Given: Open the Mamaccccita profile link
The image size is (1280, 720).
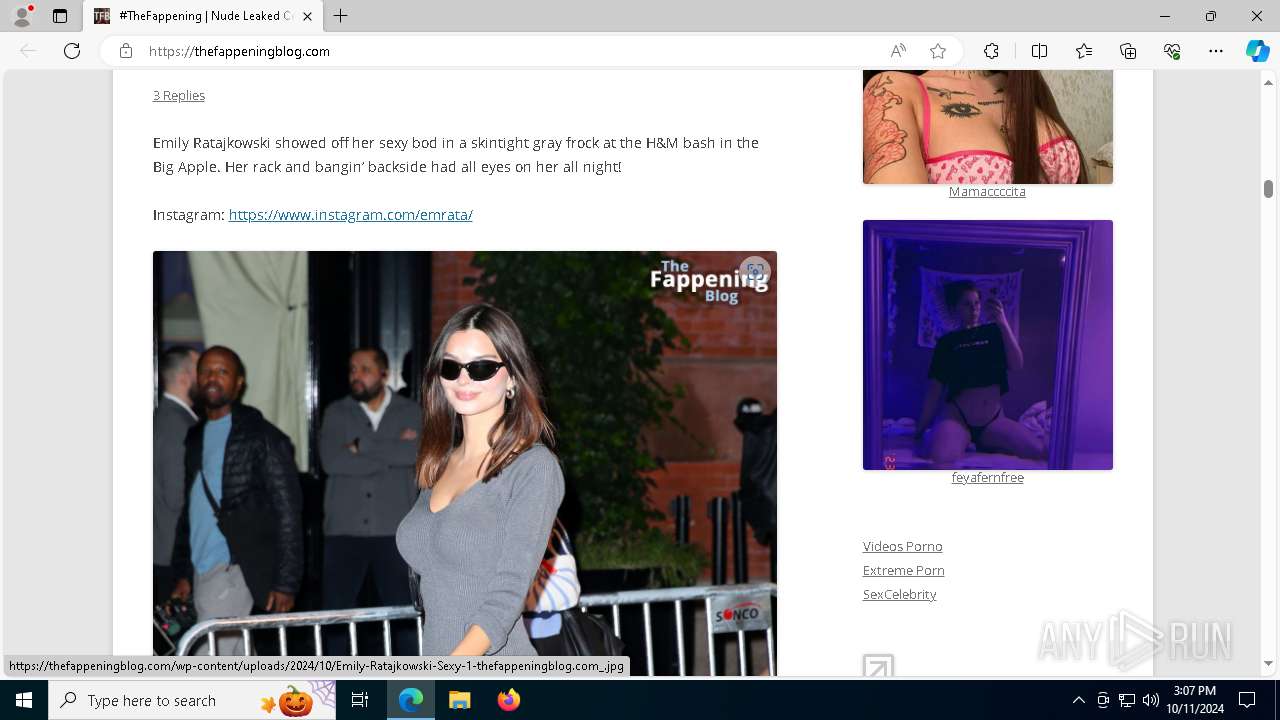Looking at the screenshot, I should (987, 192).
